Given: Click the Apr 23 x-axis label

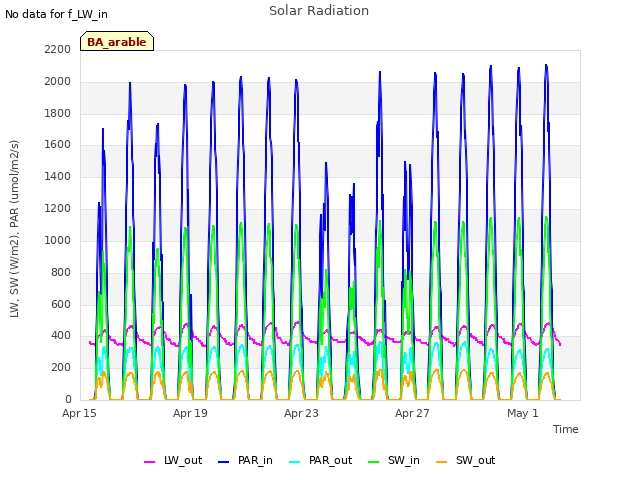Looking at the screenshot, I should (x=301, y=413).
